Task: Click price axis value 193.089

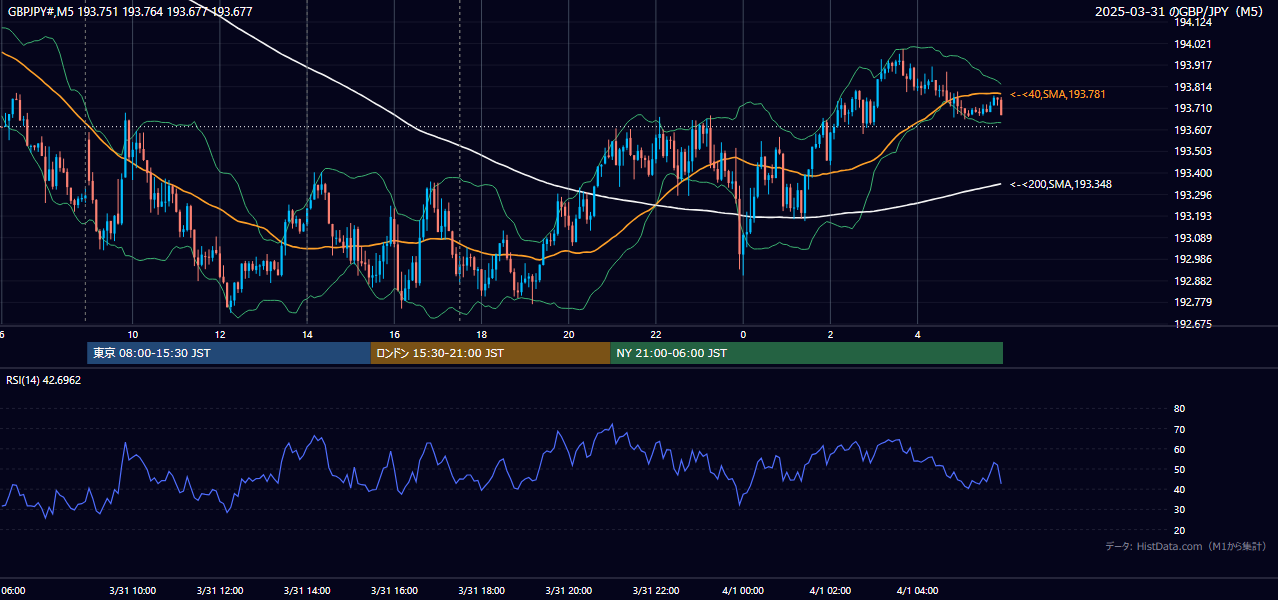Action: tap(1194, 238)
